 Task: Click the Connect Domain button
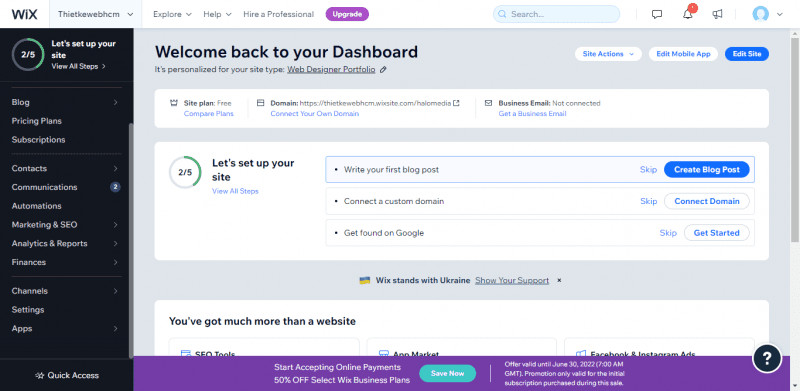(x=707, y=201)
